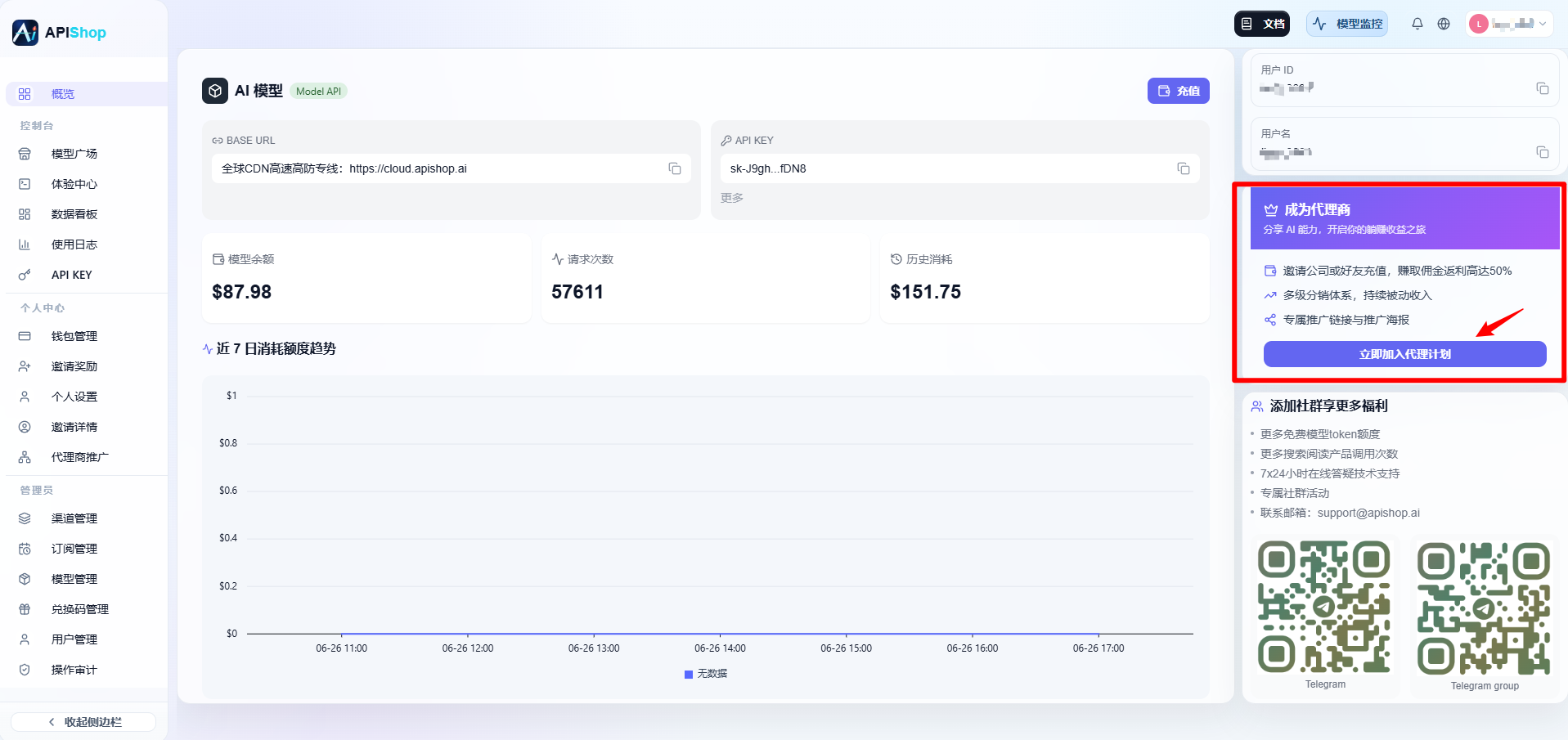Open 操作审计 menu item
Screen dimensions: 1568x740
pyautogui.click(x=86, y=670)
